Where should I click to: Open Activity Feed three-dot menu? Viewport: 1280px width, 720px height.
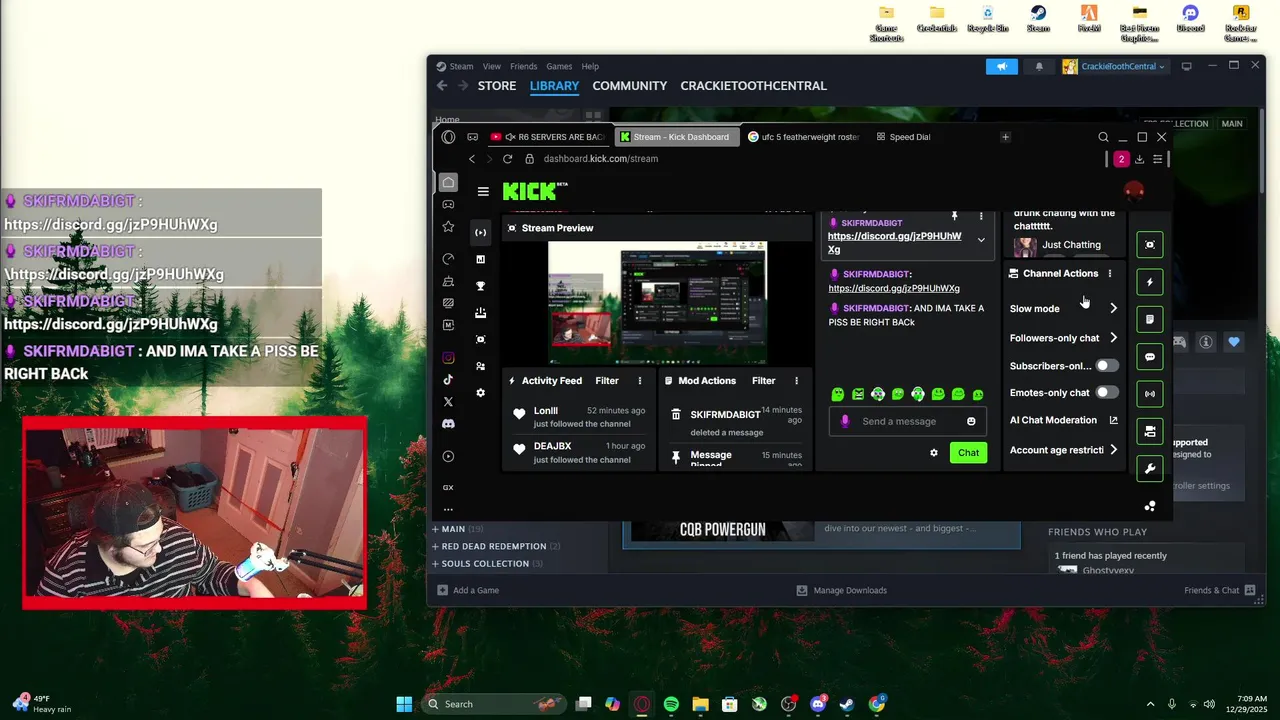tap(640, 381)
